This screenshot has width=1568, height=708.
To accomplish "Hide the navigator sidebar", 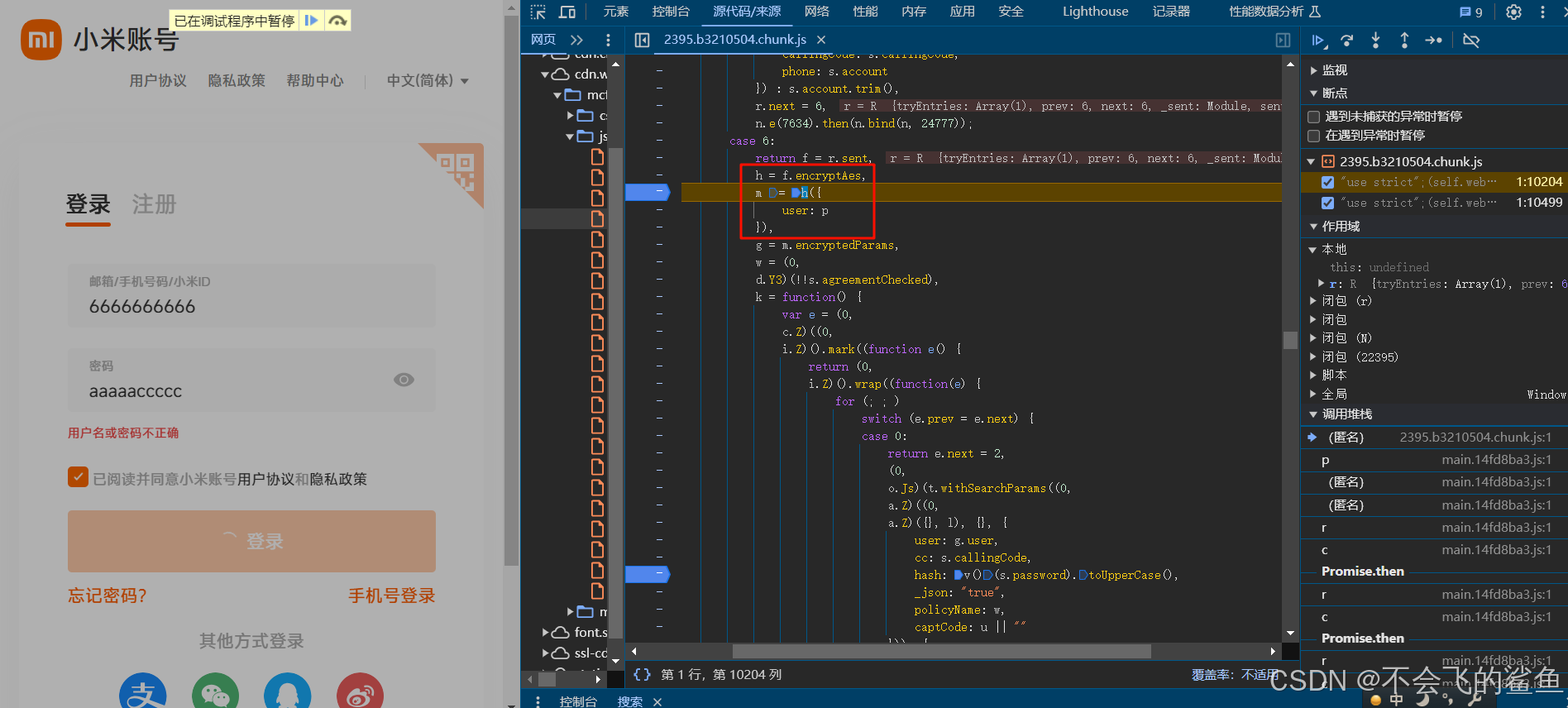I will point(642,40).
